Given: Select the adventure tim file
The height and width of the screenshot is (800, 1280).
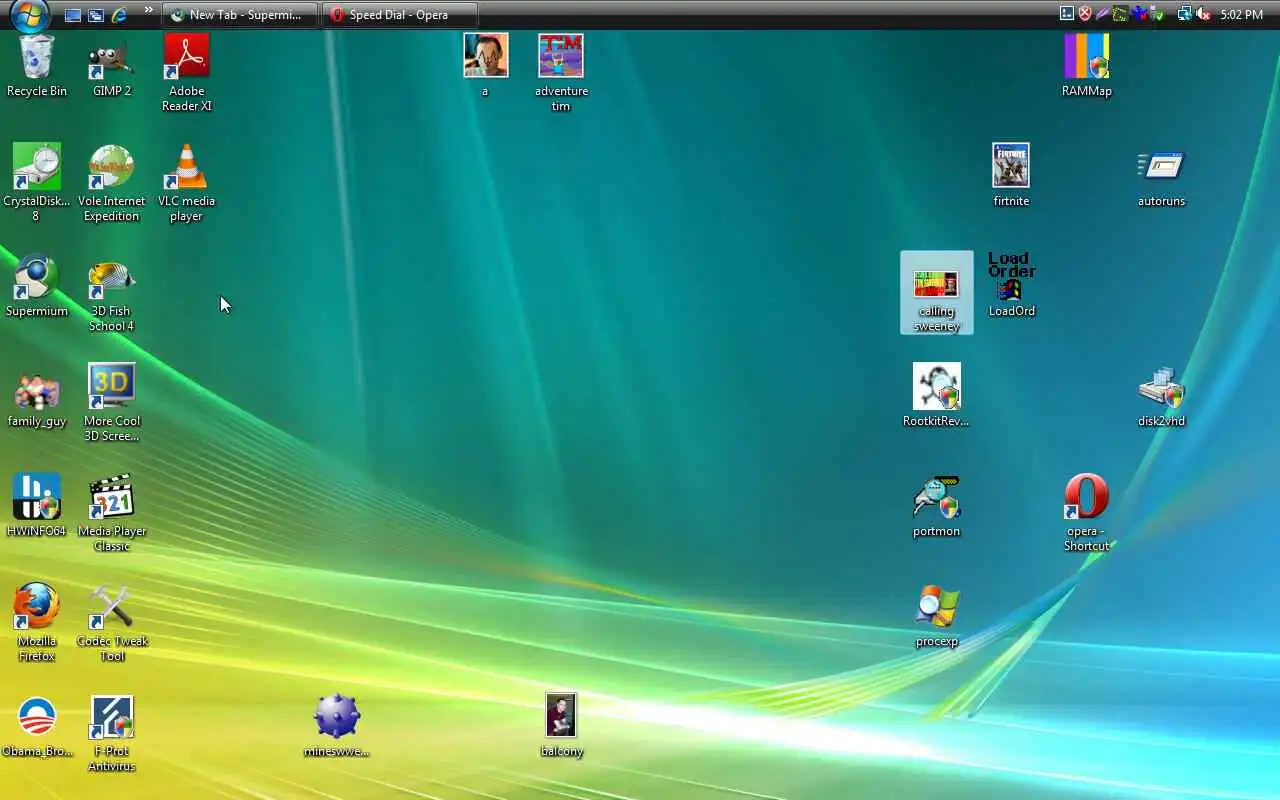Looking at the screenshot, I should (x=561, y=73).
